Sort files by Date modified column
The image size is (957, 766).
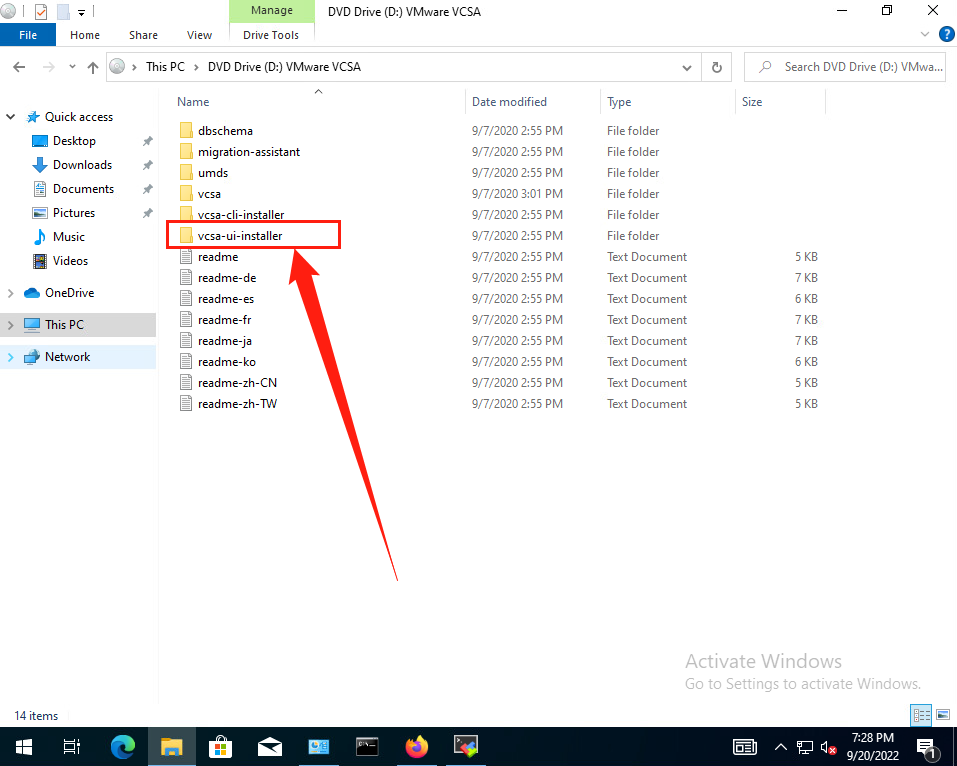pyautogui.click(x=509, y=102)
